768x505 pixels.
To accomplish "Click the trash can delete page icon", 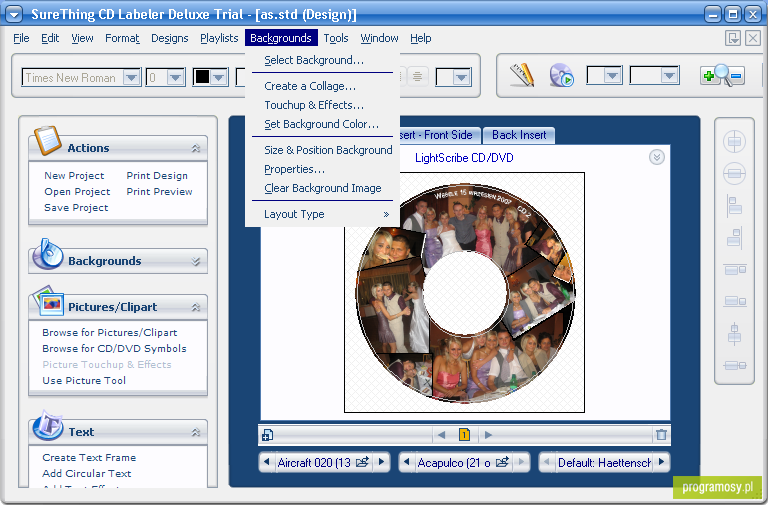I will click(661, 434).
